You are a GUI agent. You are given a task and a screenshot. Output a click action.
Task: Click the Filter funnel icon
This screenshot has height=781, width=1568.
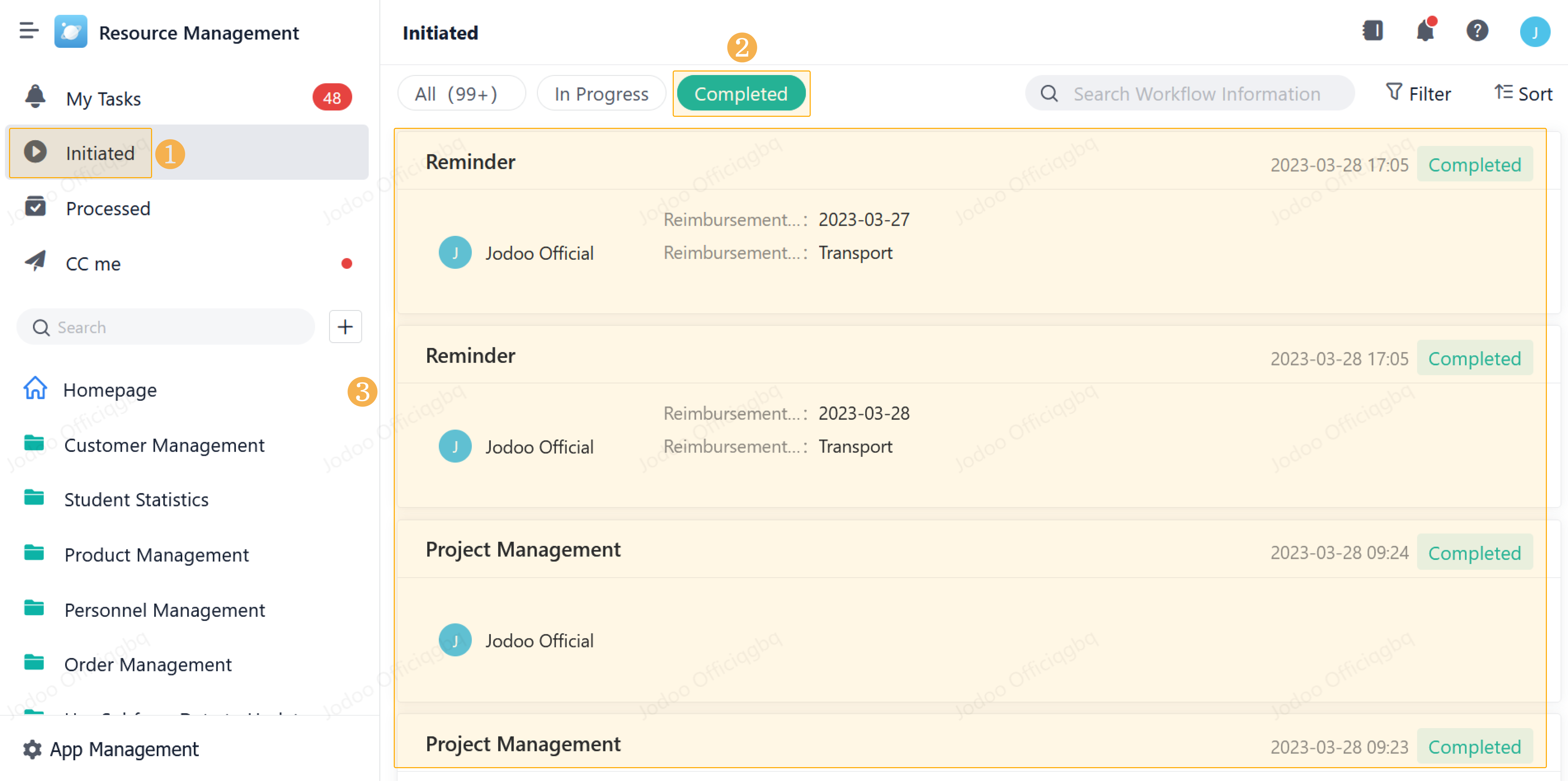point(1394,92)
